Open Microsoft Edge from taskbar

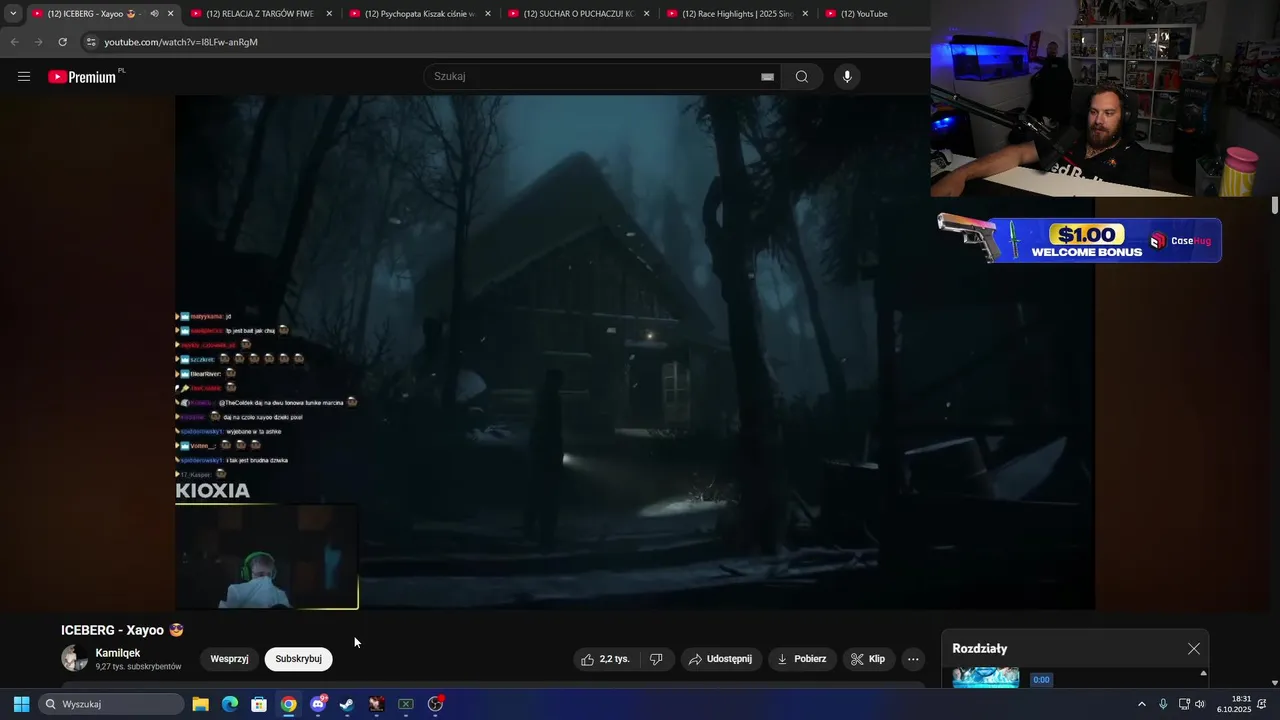click(x=230, y=704)
